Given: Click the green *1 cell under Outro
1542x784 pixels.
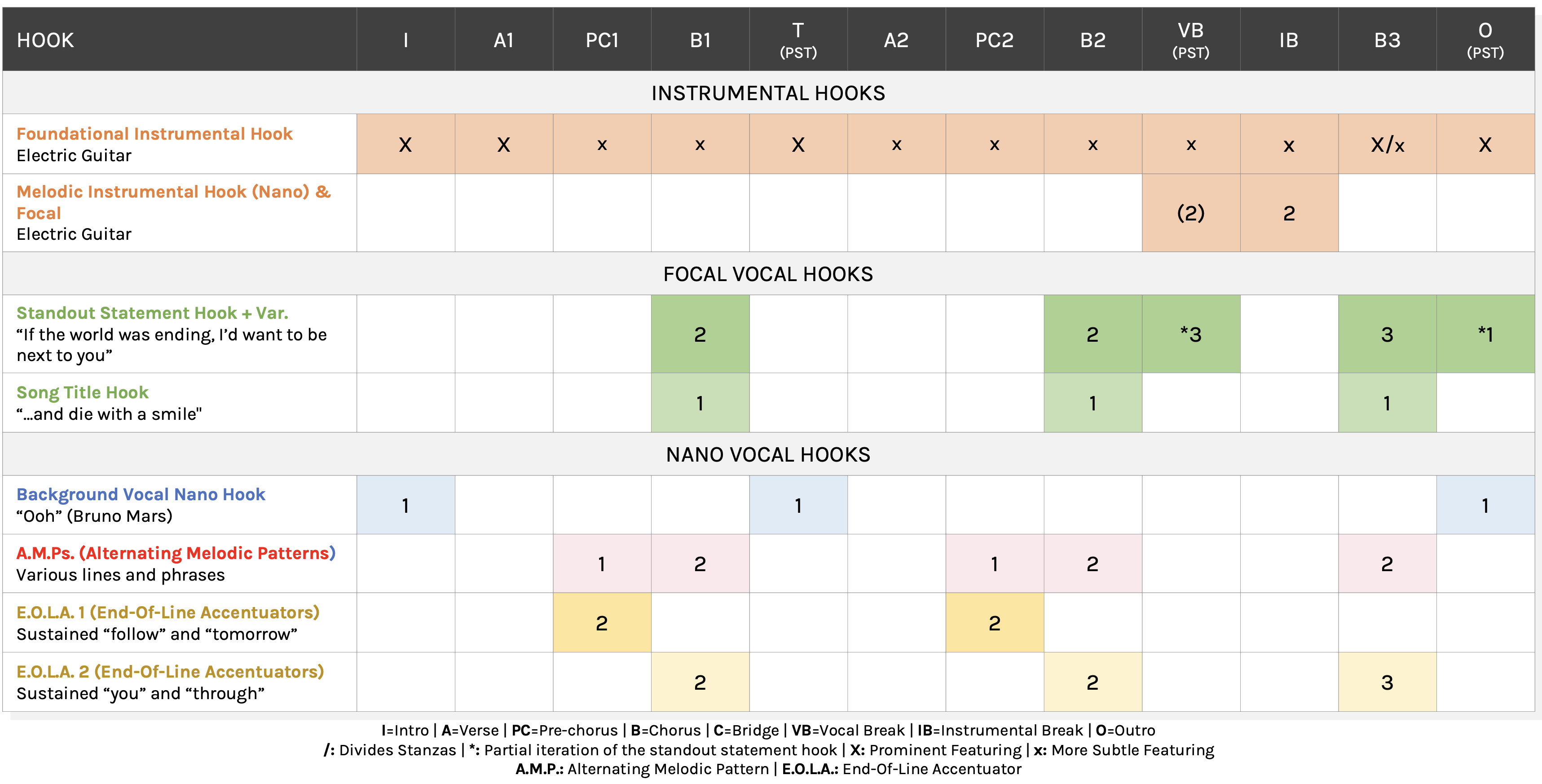Looking at the screenshot, I should 1485,334.
